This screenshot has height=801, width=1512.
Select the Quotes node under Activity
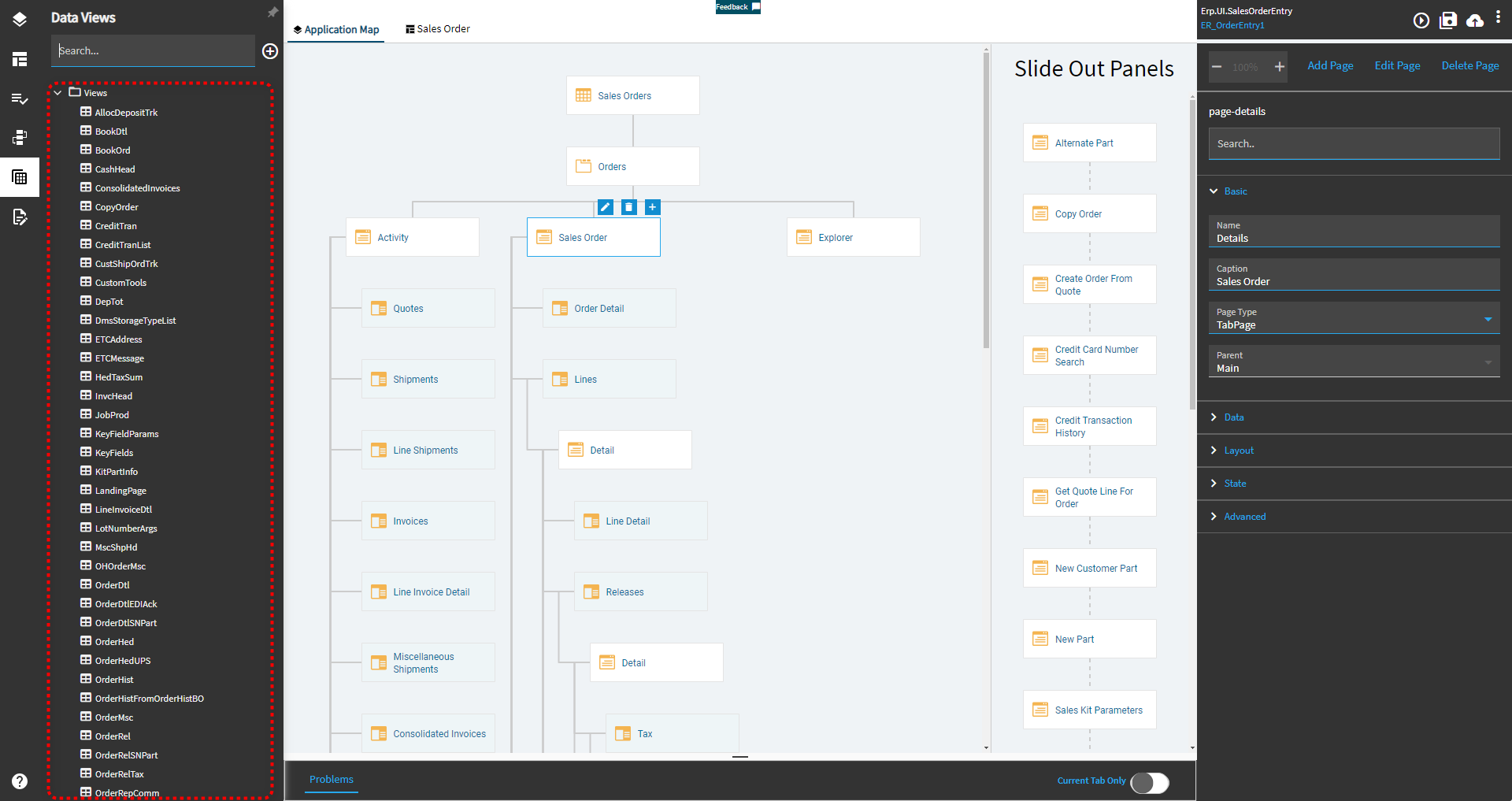(428, 308)
